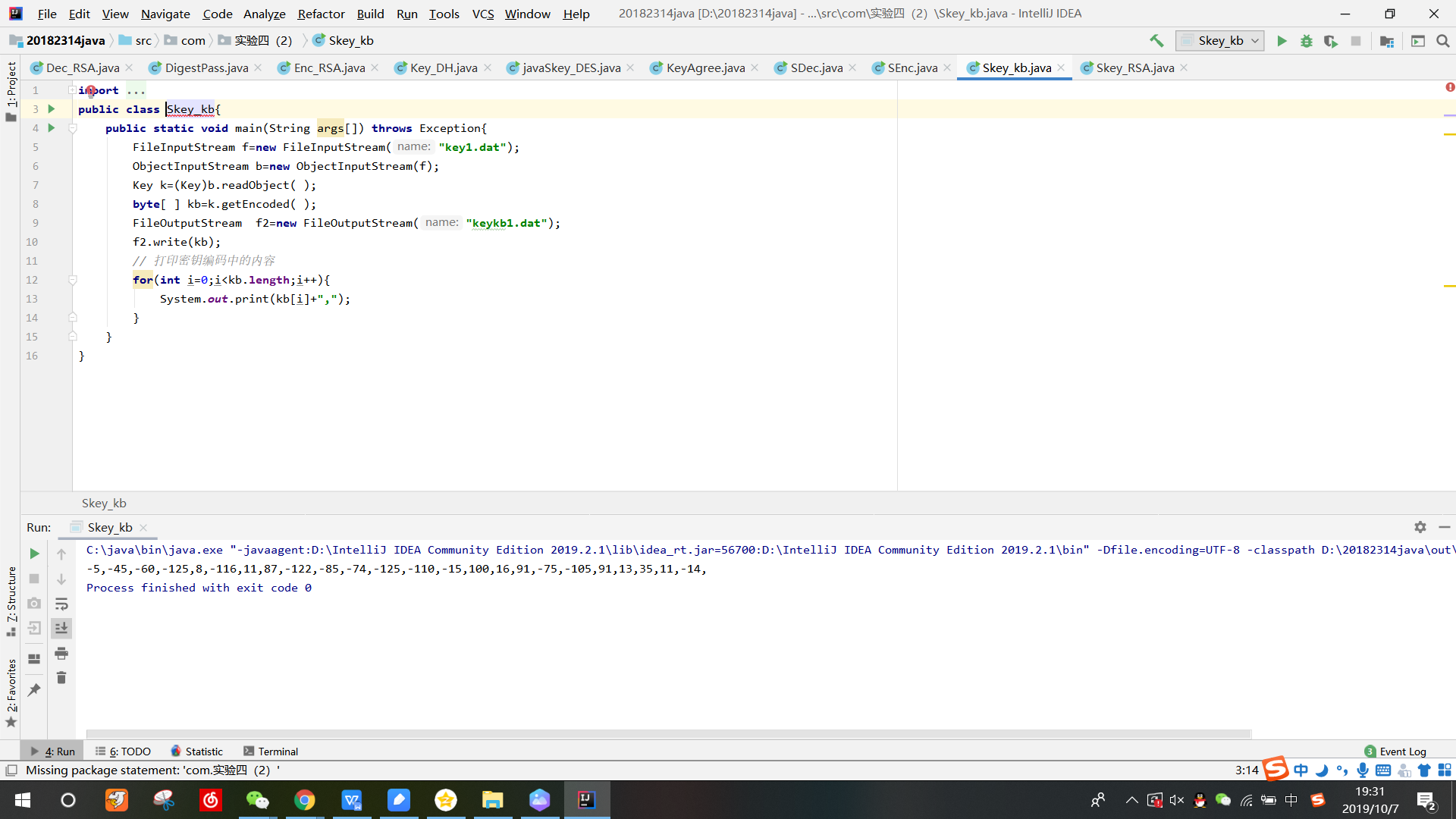Screen dimensions: 1456x819
Task: Click the Debug bug icon
Action: pyautogui.click(x=1306, y=41)
